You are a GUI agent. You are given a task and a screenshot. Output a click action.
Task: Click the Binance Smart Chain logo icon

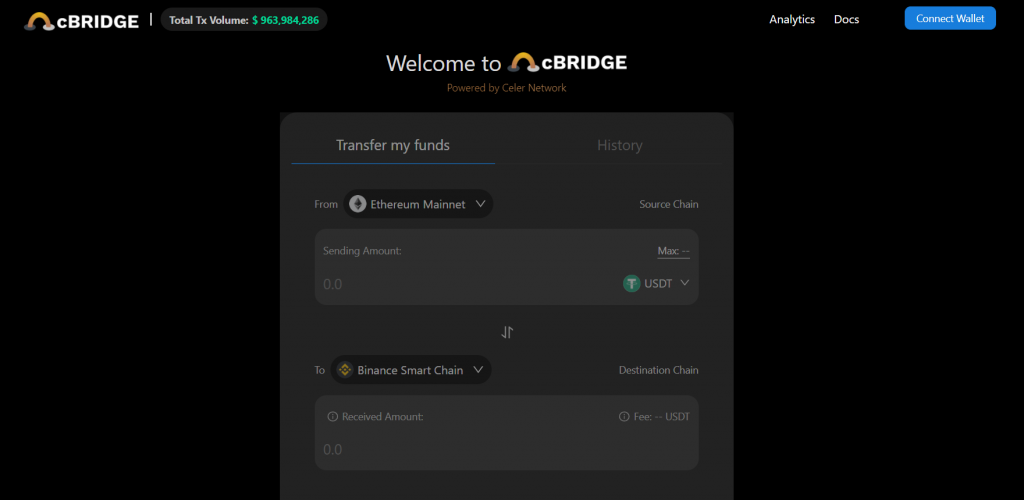point(344,370)
